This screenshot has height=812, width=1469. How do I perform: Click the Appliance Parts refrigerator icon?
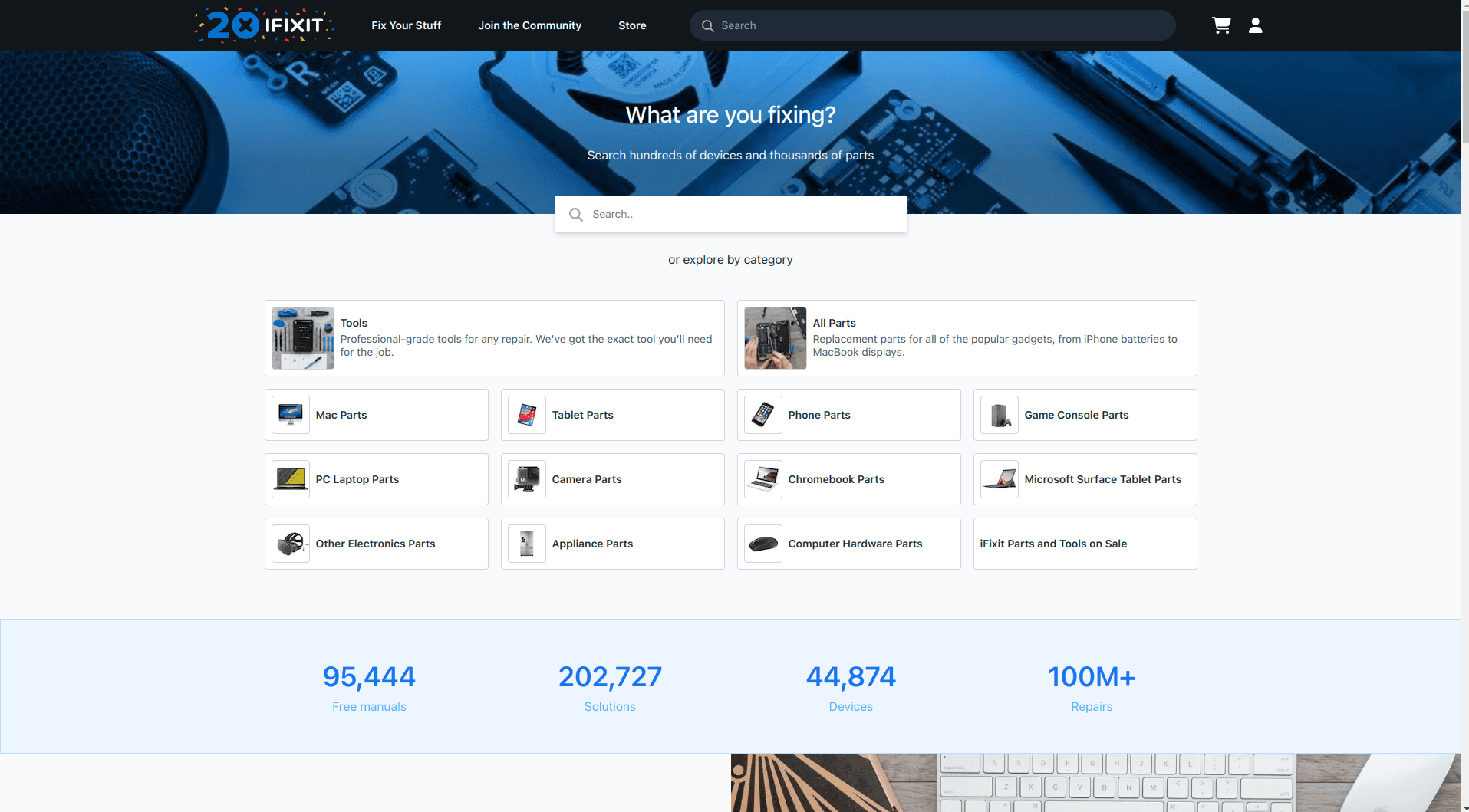pos(527,544)
